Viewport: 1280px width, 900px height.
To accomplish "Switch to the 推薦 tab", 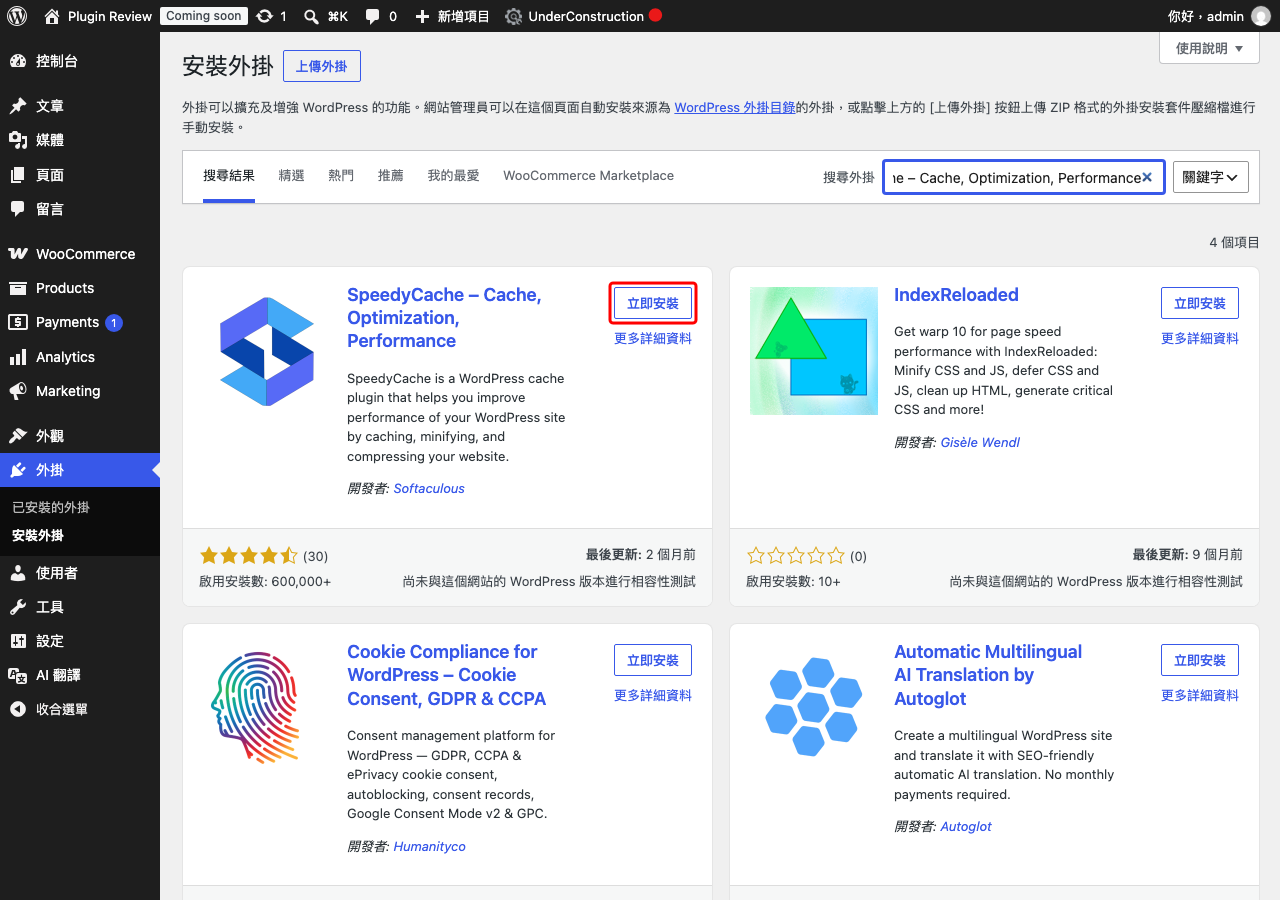I will point(391,176).
